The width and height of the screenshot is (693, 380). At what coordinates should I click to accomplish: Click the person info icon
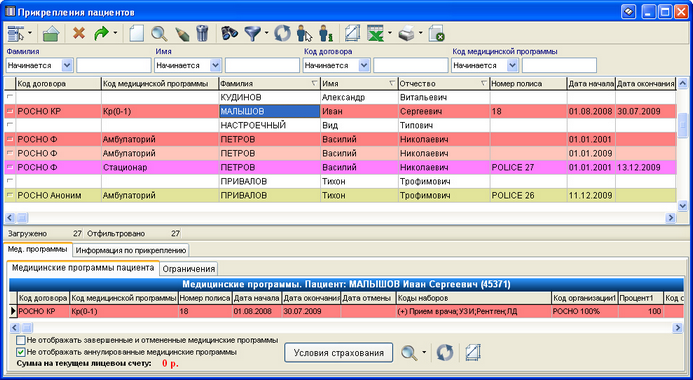326,34
